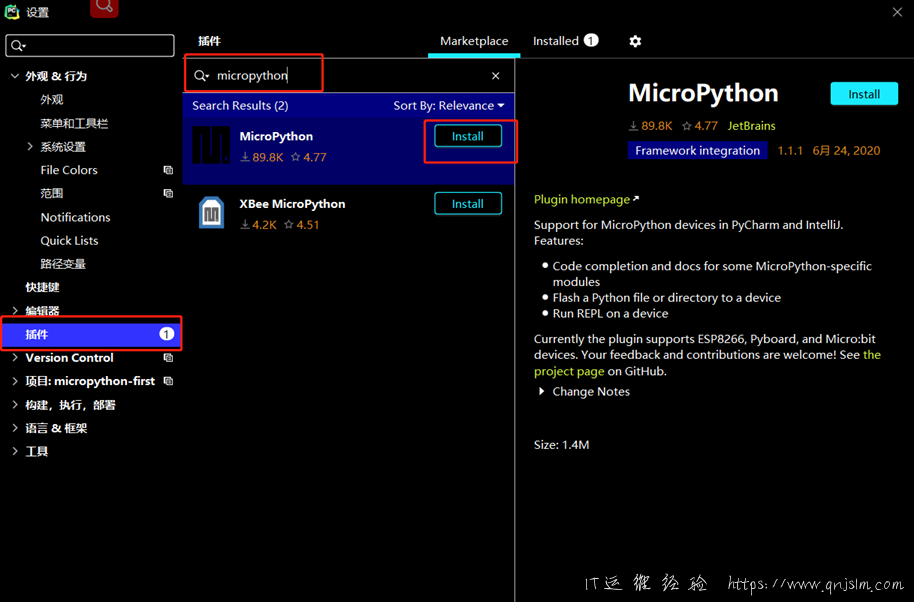
Task: Click the MicroPython plugin logo
Action: [x=211, y=145]
